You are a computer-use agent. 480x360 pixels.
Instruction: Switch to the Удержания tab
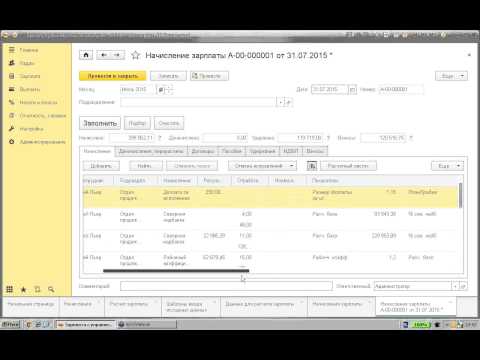263,151
